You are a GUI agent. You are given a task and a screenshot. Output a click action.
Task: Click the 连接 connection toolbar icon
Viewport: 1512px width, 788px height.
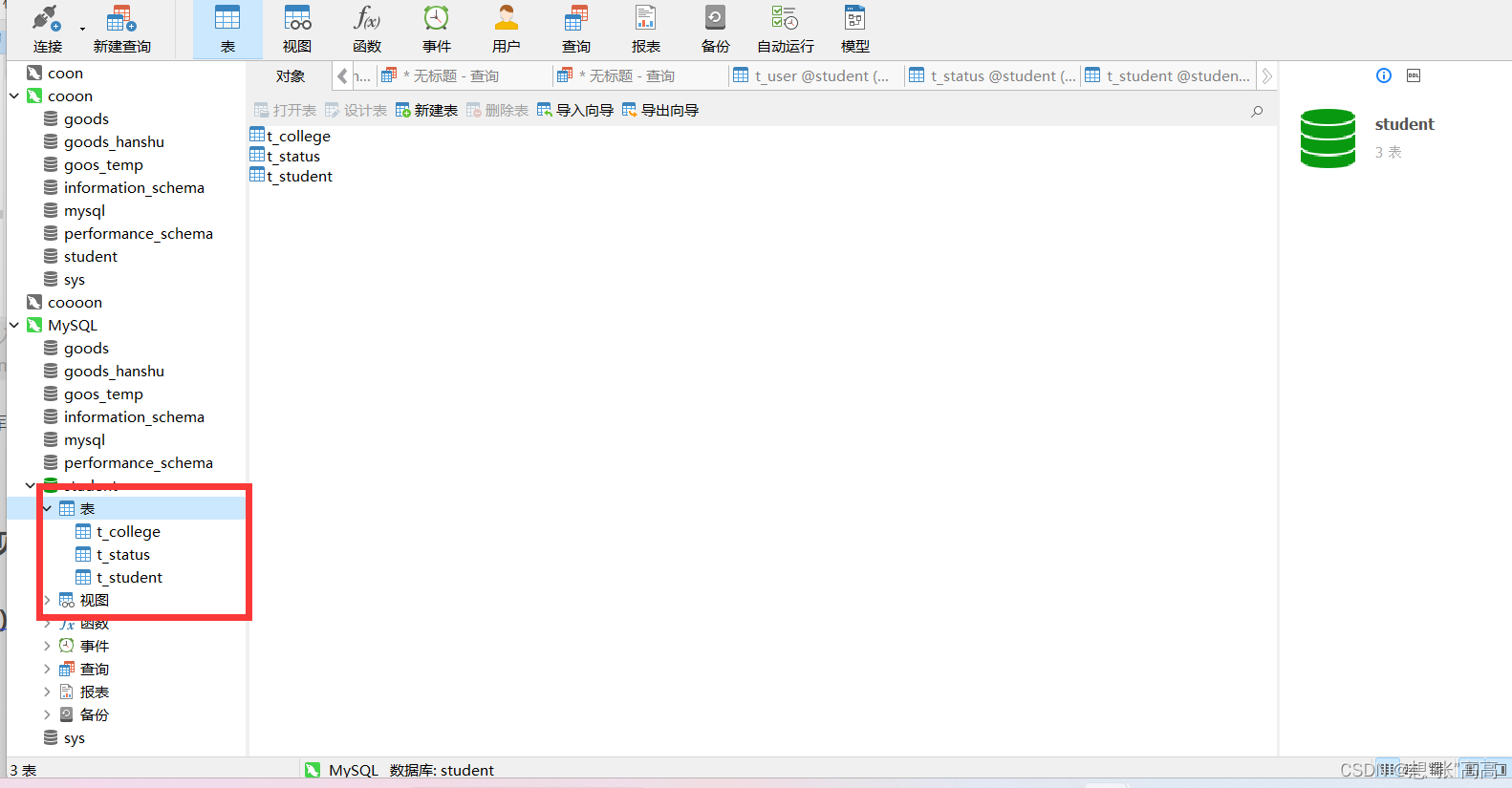click(x=47, y=29)
